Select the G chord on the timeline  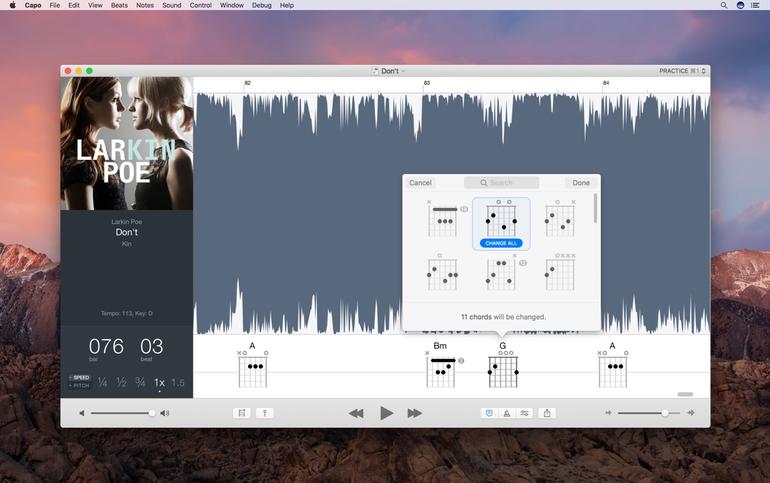click(503, 366)
